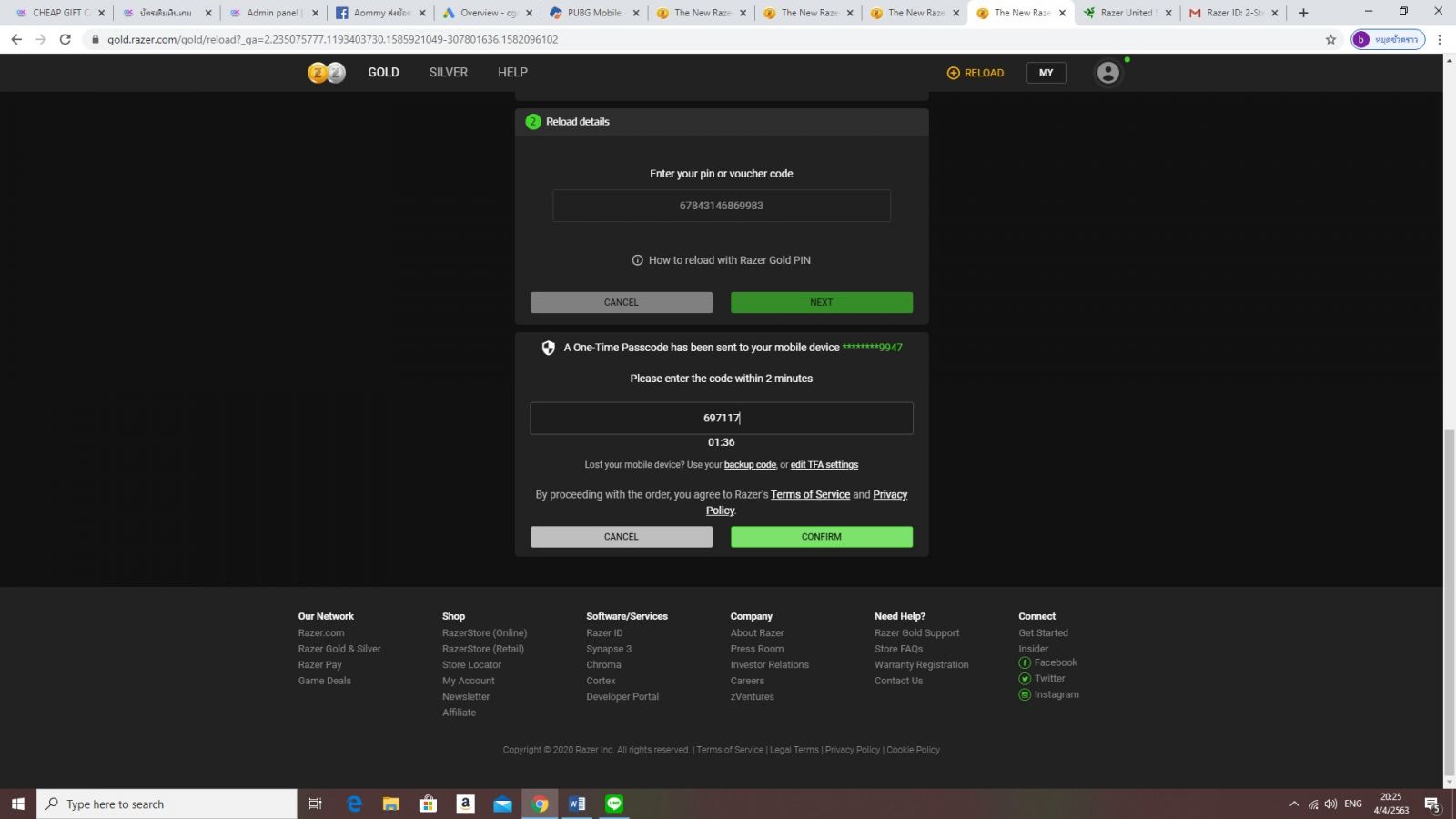Click the browser back arrow
1456x819 pixels.
tap(16, 39)
